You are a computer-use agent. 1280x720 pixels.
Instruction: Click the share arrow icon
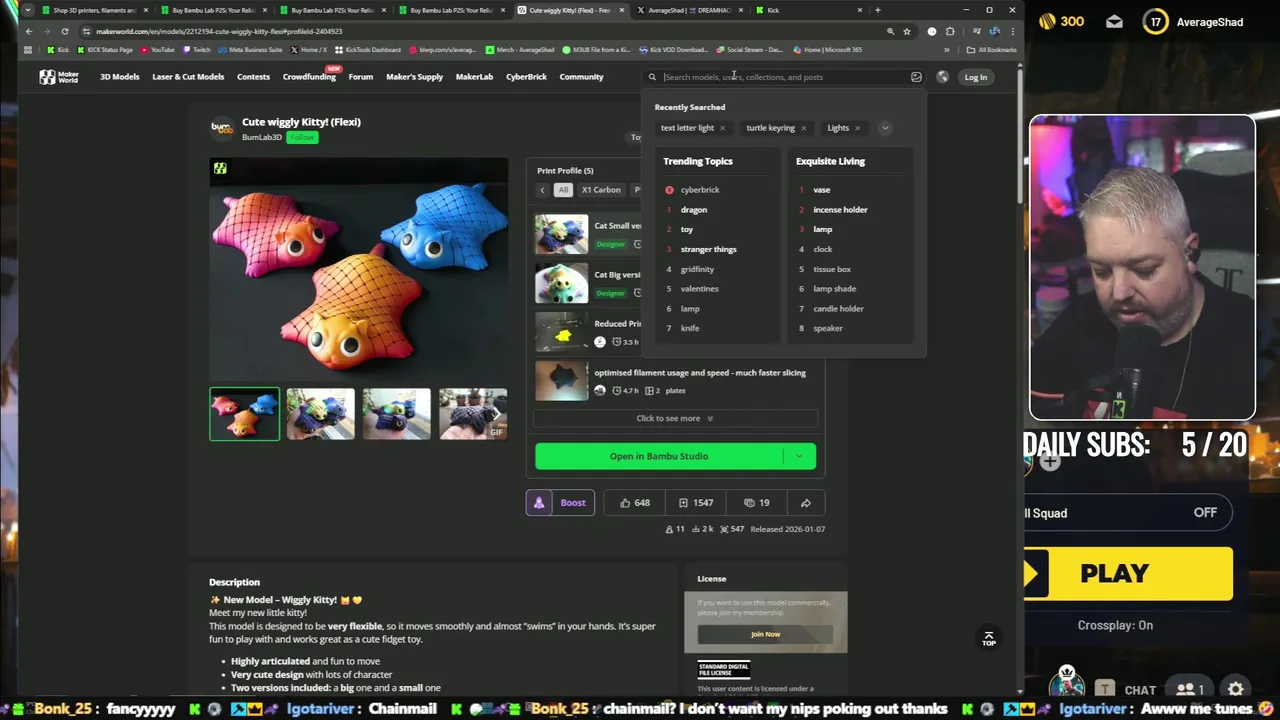tap(806, 503)
